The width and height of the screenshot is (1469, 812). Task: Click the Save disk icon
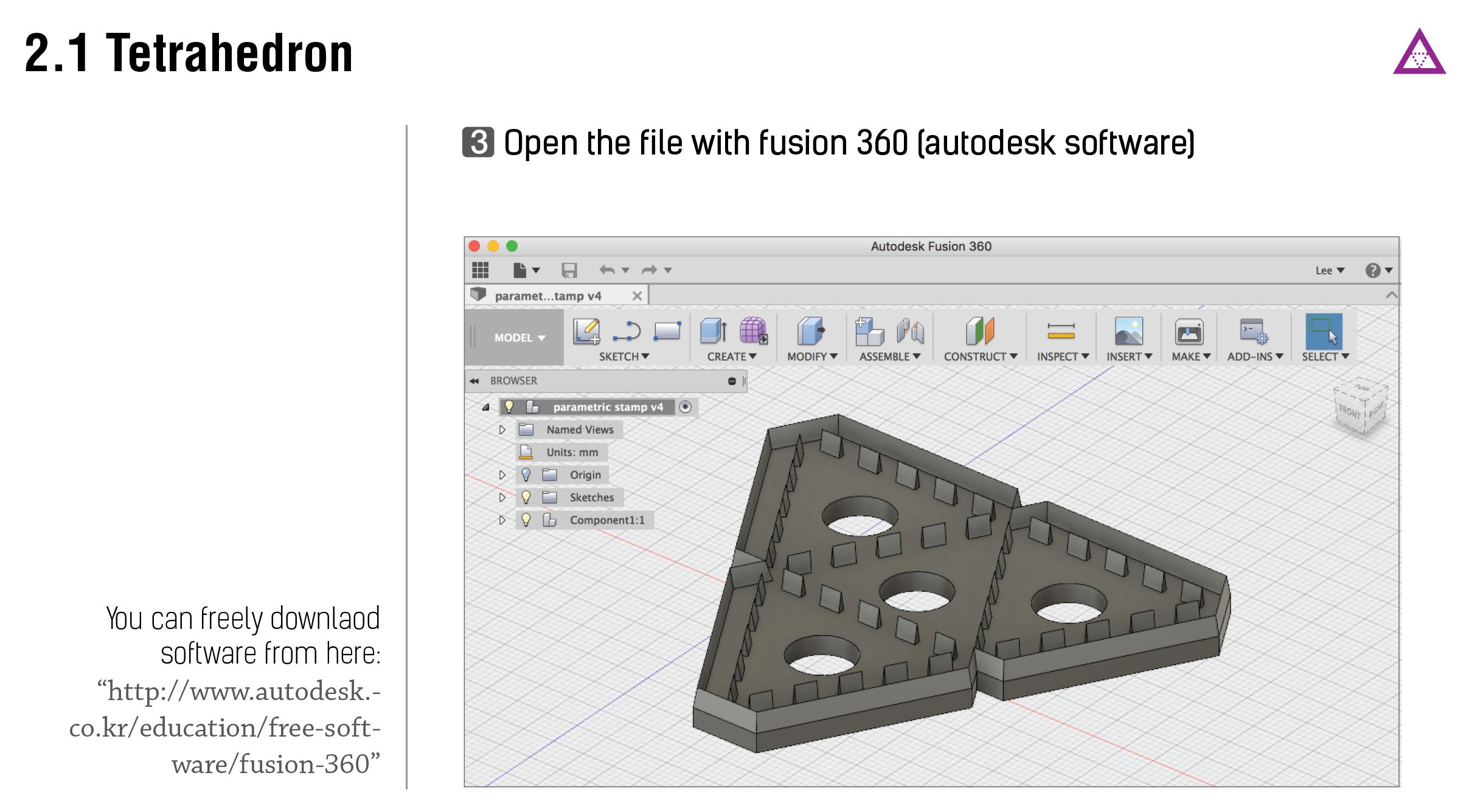pos(569,270)
